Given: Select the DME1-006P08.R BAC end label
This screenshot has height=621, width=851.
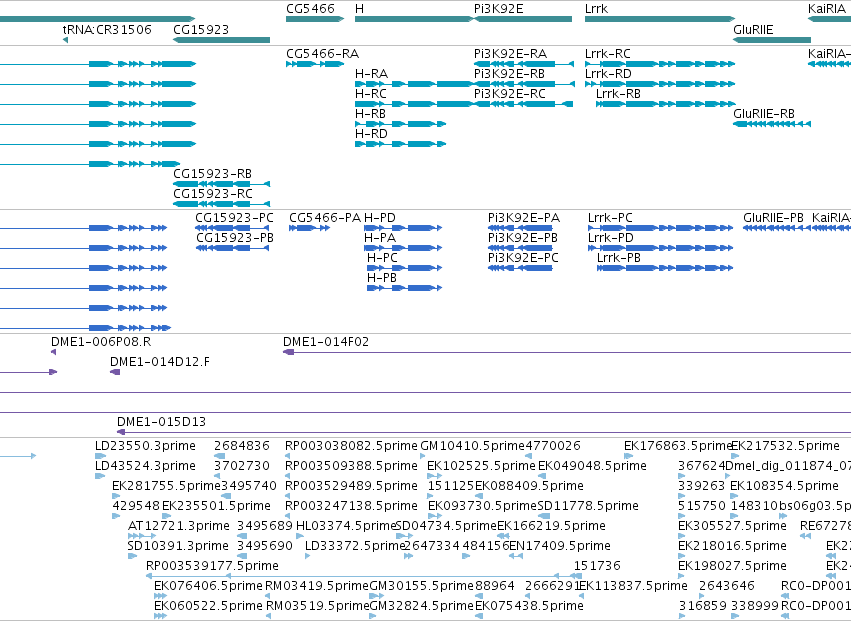Looking at the screenshot, I should click(101, 342).
